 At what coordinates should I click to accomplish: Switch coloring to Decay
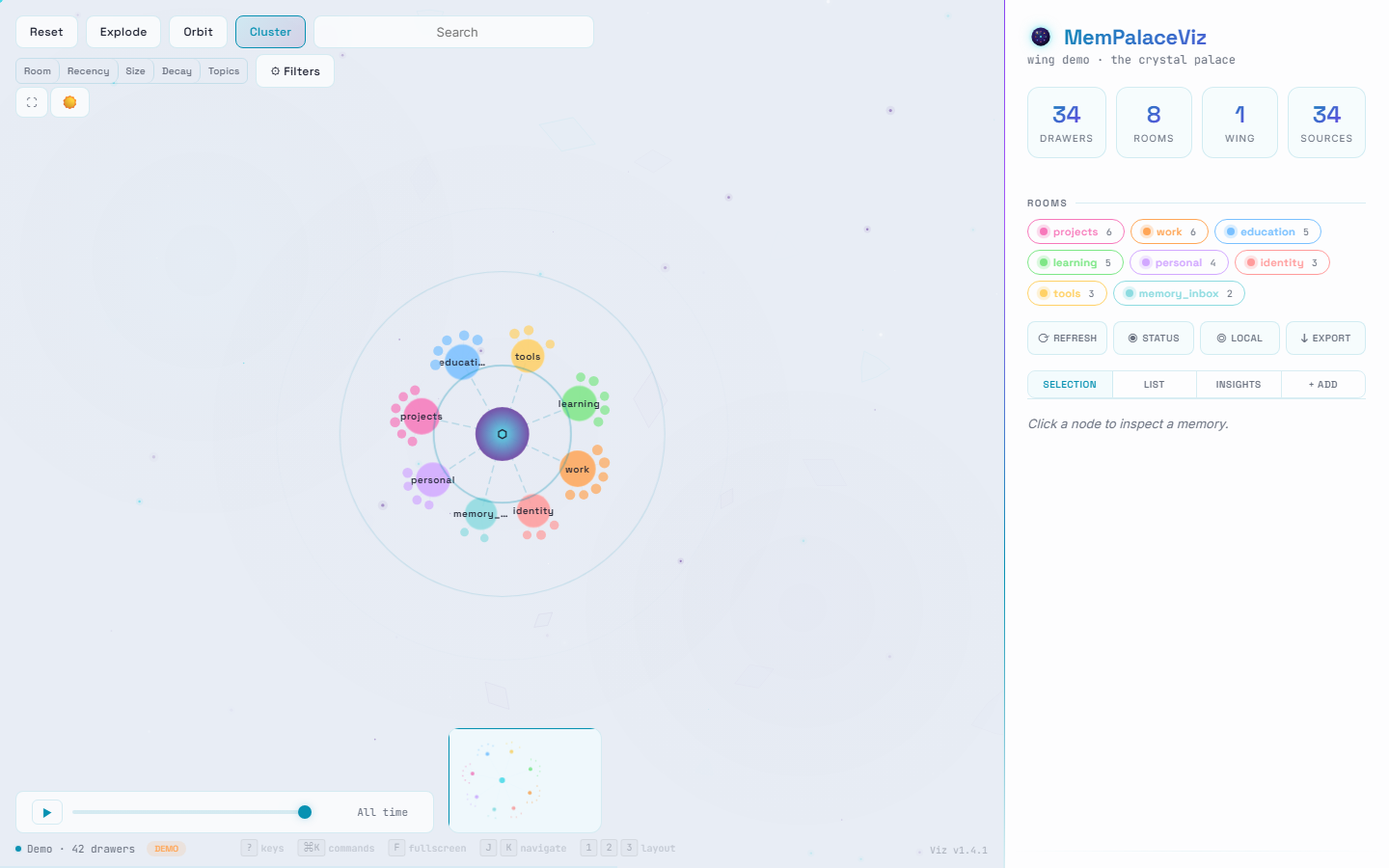point(177,71)
